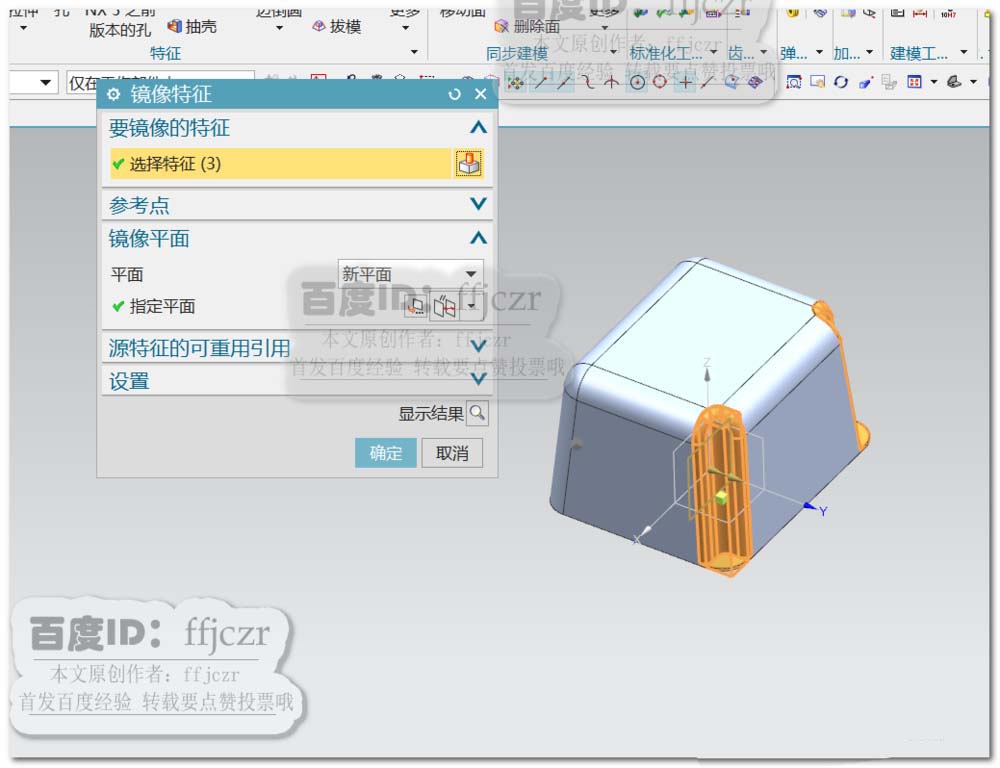Click the select feature icon beside 选择特征 (3)
This screenshot has height=768, width=1000.
pyautogui.click(x=469, y=163)
